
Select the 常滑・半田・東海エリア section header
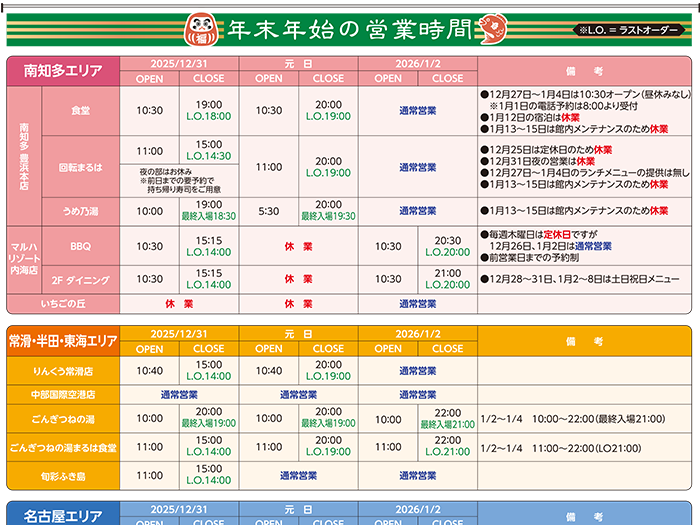pos(63,341)
